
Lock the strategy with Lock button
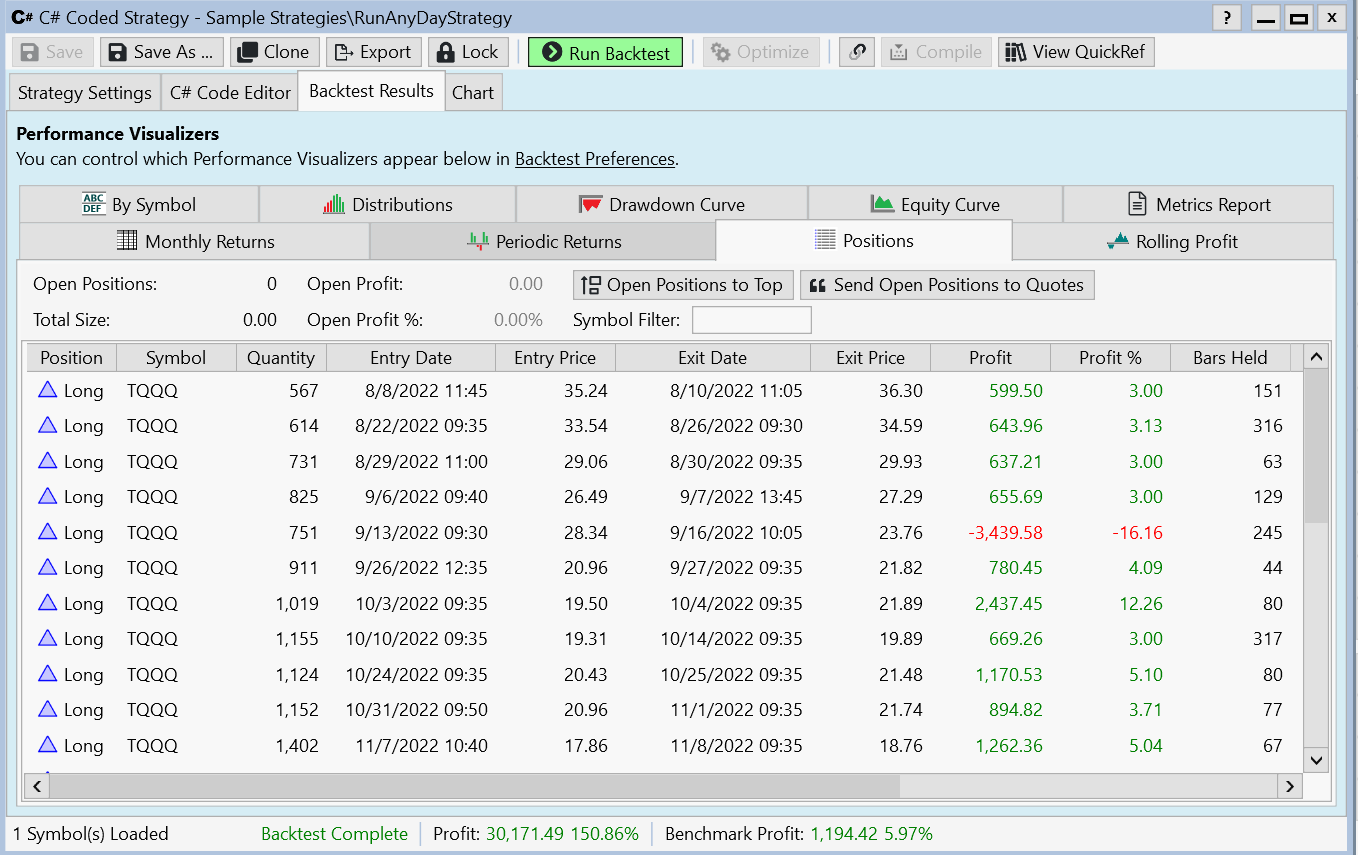tap(468, 53)
